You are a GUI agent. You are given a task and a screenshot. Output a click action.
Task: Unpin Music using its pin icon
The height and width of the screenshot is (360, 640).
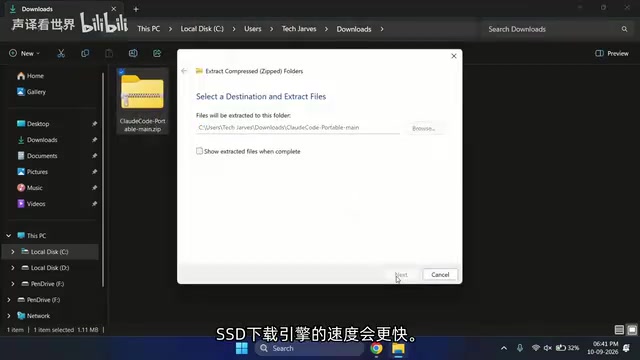[x=94, y=188]
